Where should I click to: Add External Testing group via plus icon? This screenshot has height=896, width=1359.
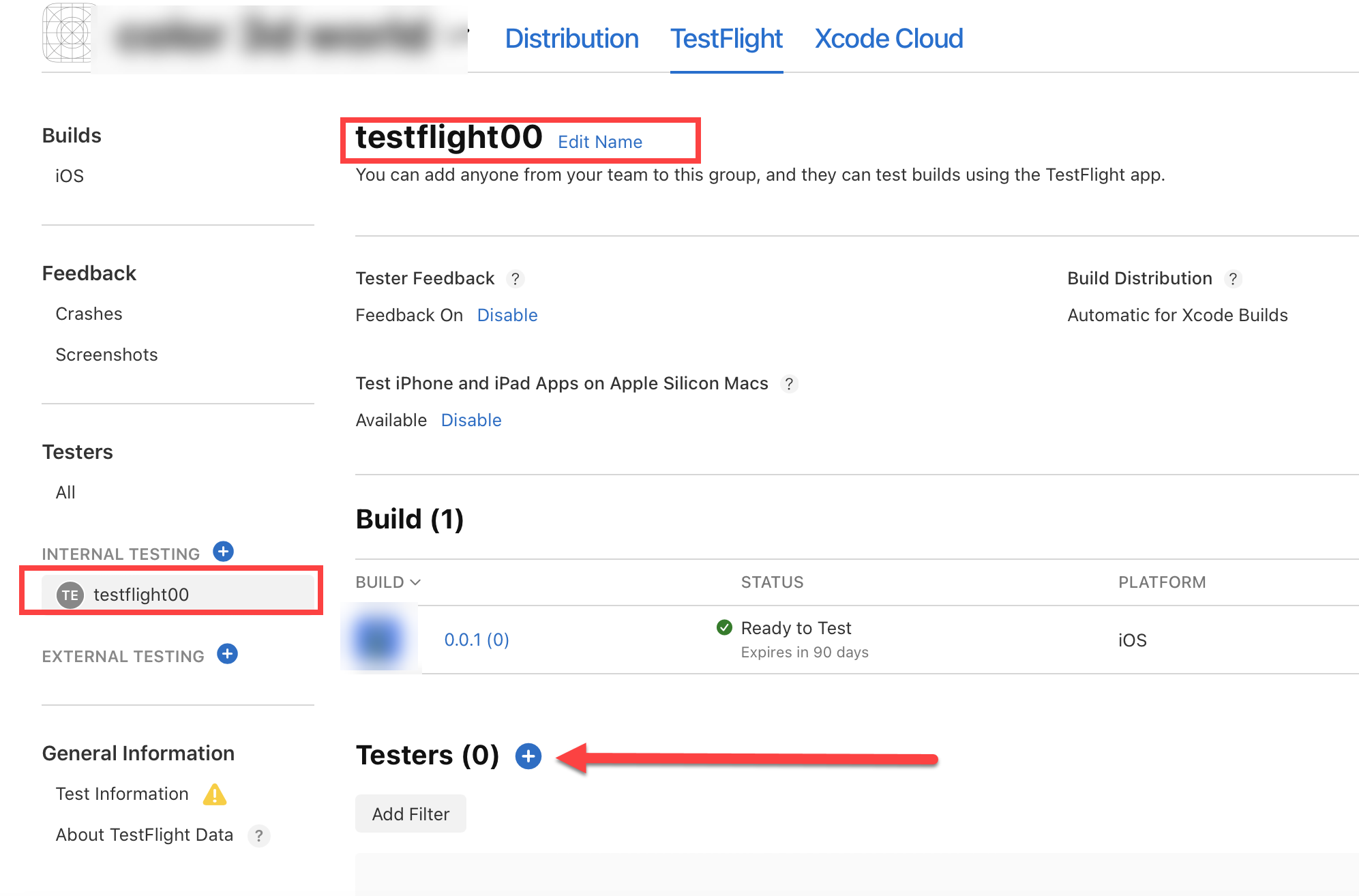click(x=227, y=654)
